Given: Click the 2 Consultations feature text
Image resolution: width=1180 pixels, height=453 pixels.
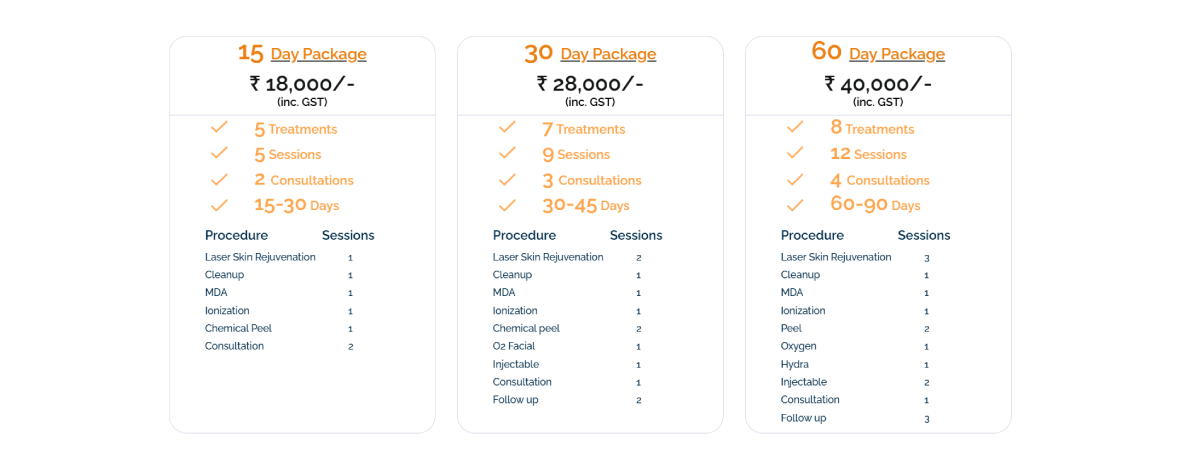Looking at the screenshot, I should point(304,180).
